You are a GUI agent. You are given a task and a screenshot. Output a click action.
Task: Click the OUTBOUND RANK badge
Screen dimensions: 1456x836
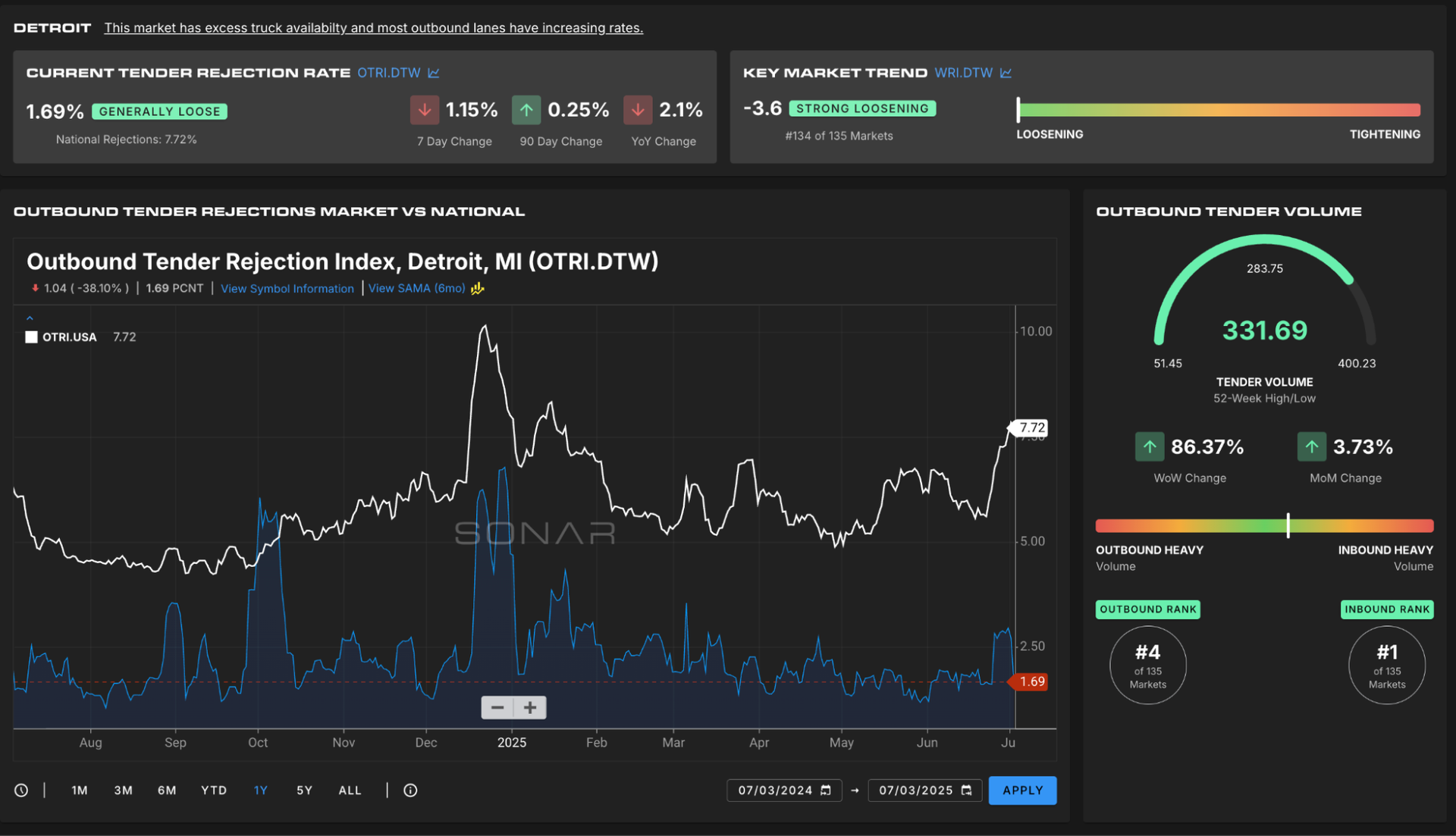point(1147,609)
